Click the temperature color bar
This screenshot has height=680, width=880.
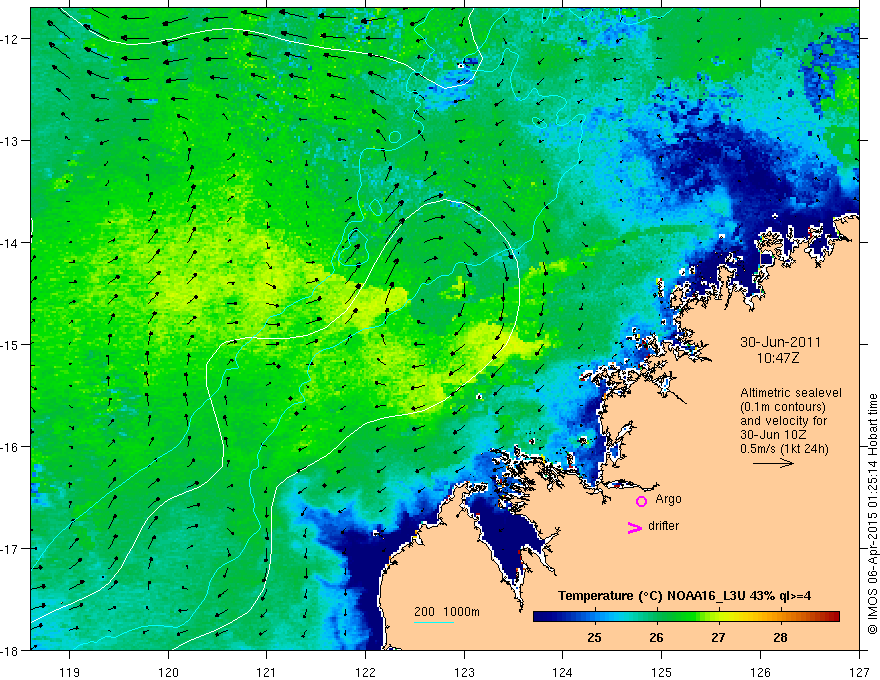(686, 617)
